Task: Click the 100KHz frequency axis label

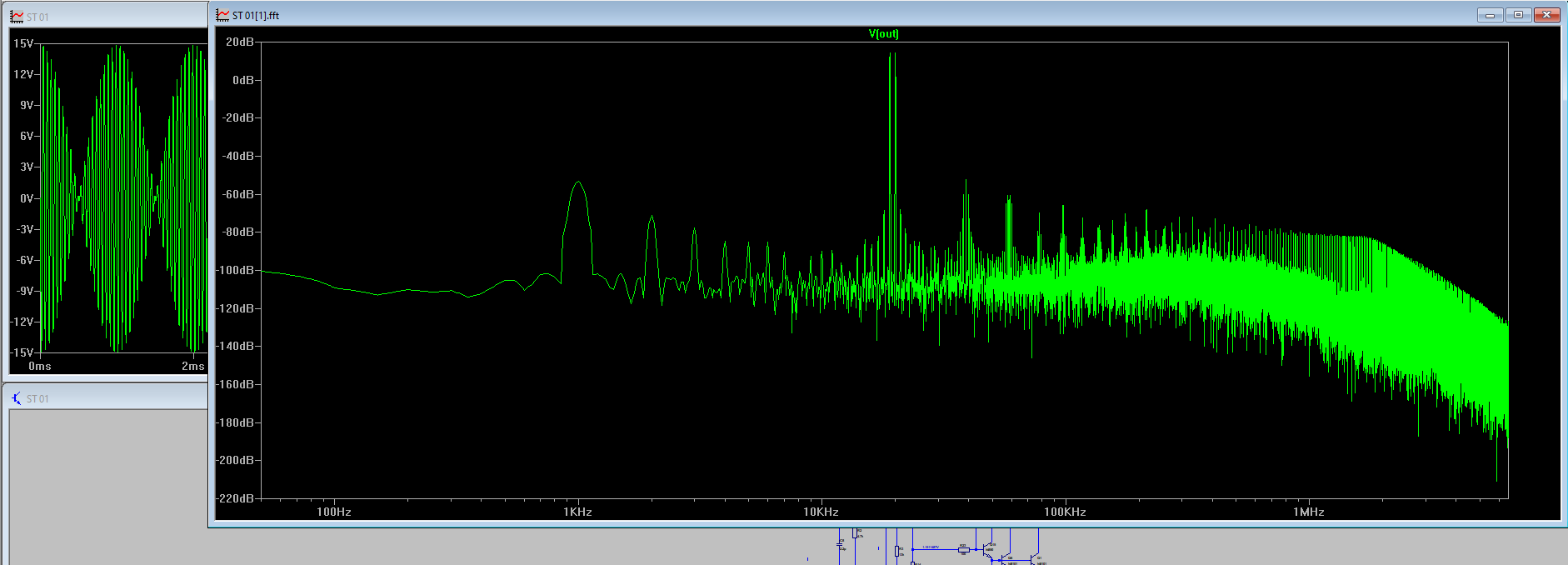Action: point(1065,512)
